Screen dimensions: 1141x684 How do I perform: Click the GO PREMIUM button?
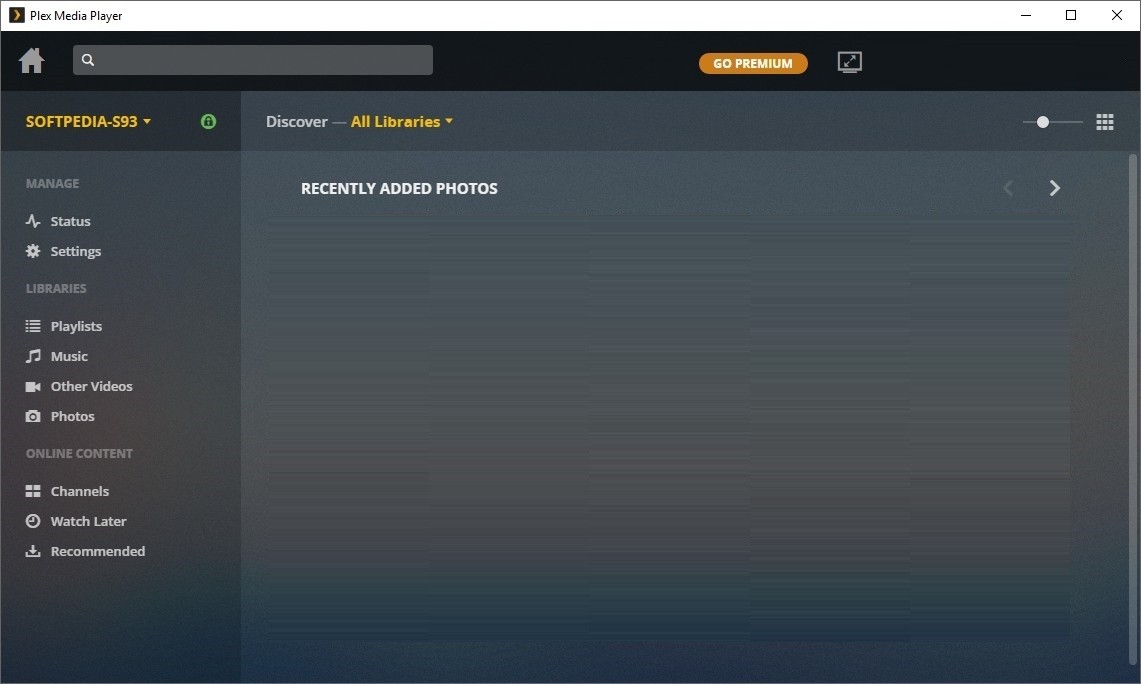pyautogui.click(x=753, y=62)
